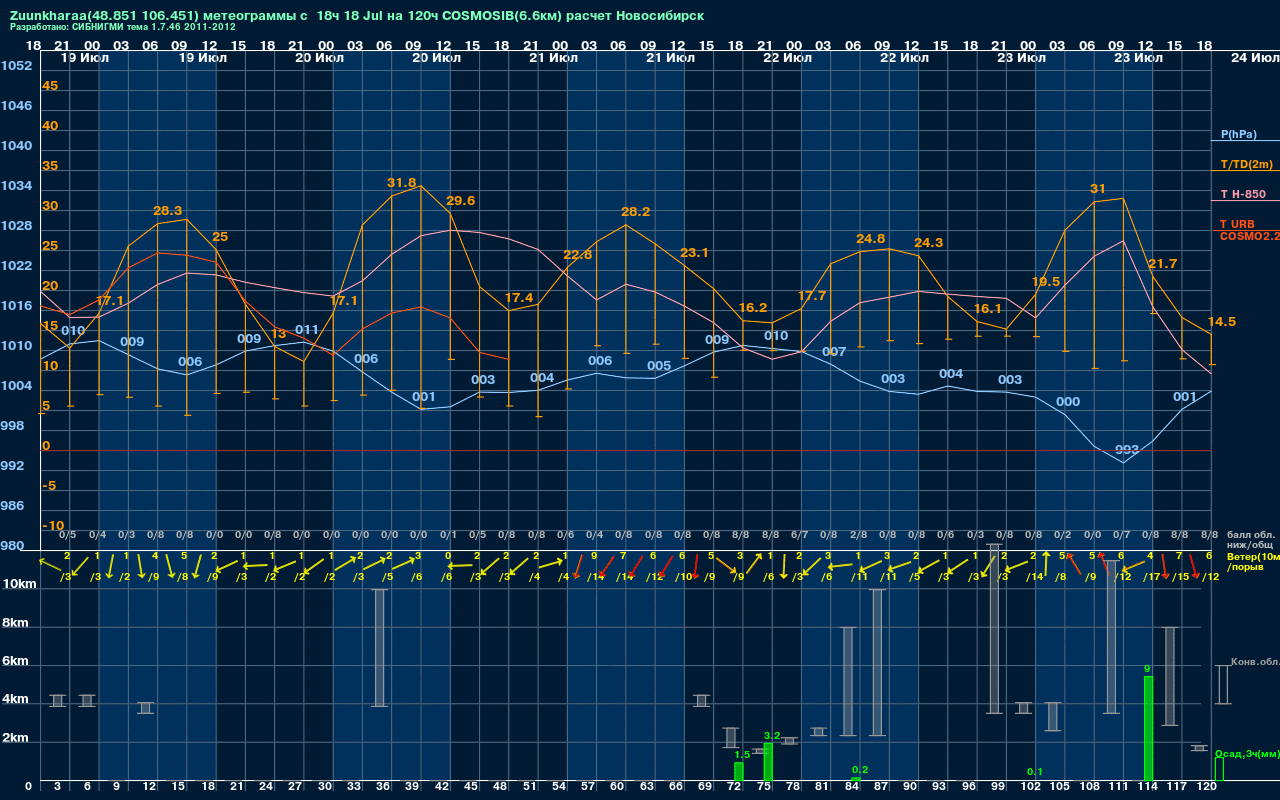Click the 1034 pressure axis tick
Screen dimensions: 1280x800
pos(16,186)
